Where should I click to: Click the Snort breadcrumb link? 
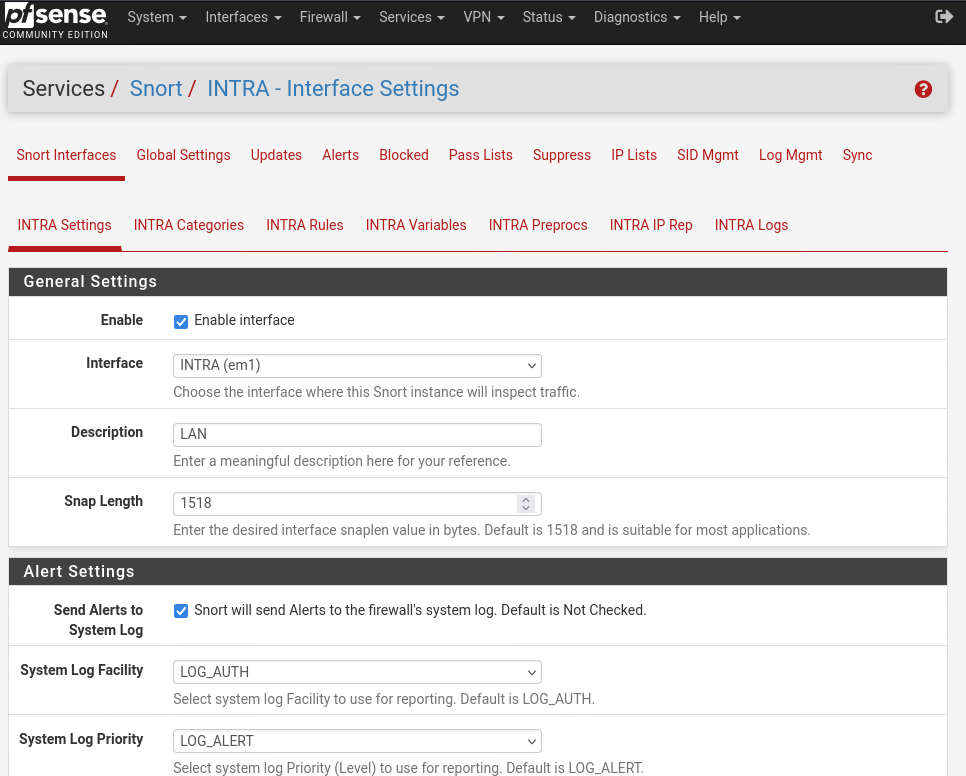pos(156,89)
